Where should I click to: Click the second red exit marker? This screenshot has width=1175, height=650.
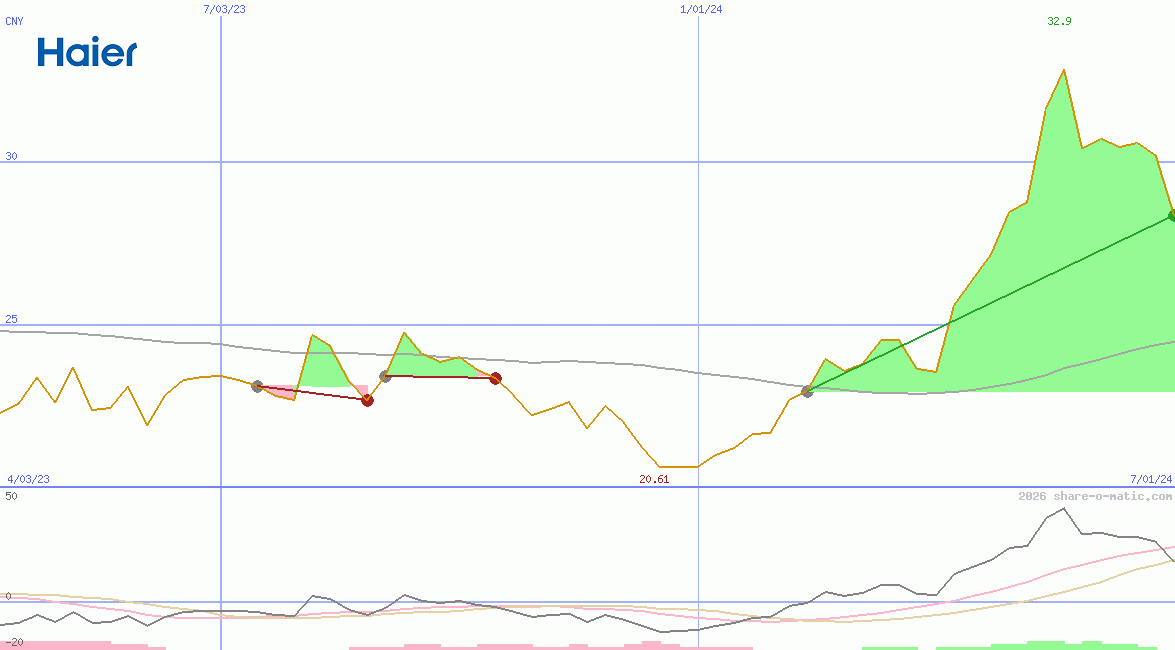pos(495,378)
